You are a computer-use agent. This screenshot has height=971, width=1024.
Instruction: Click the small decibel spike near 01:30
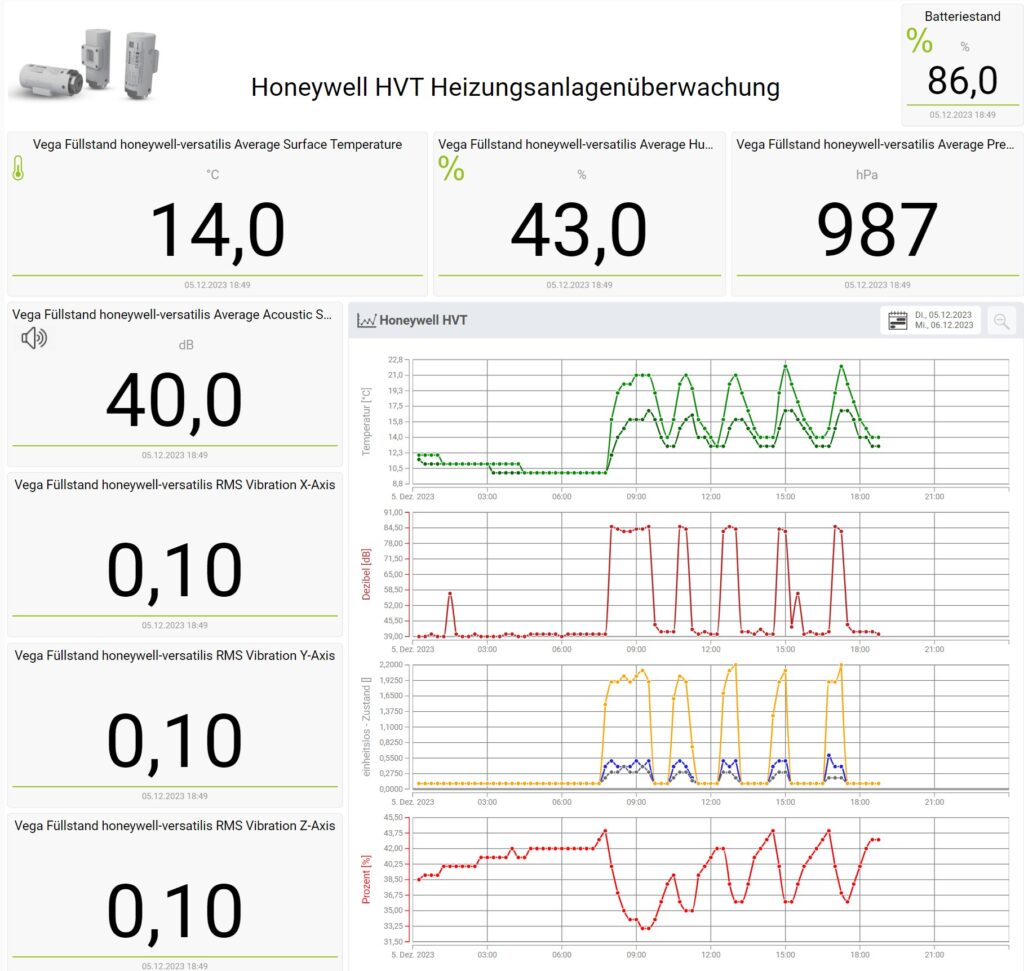point(449,594)
